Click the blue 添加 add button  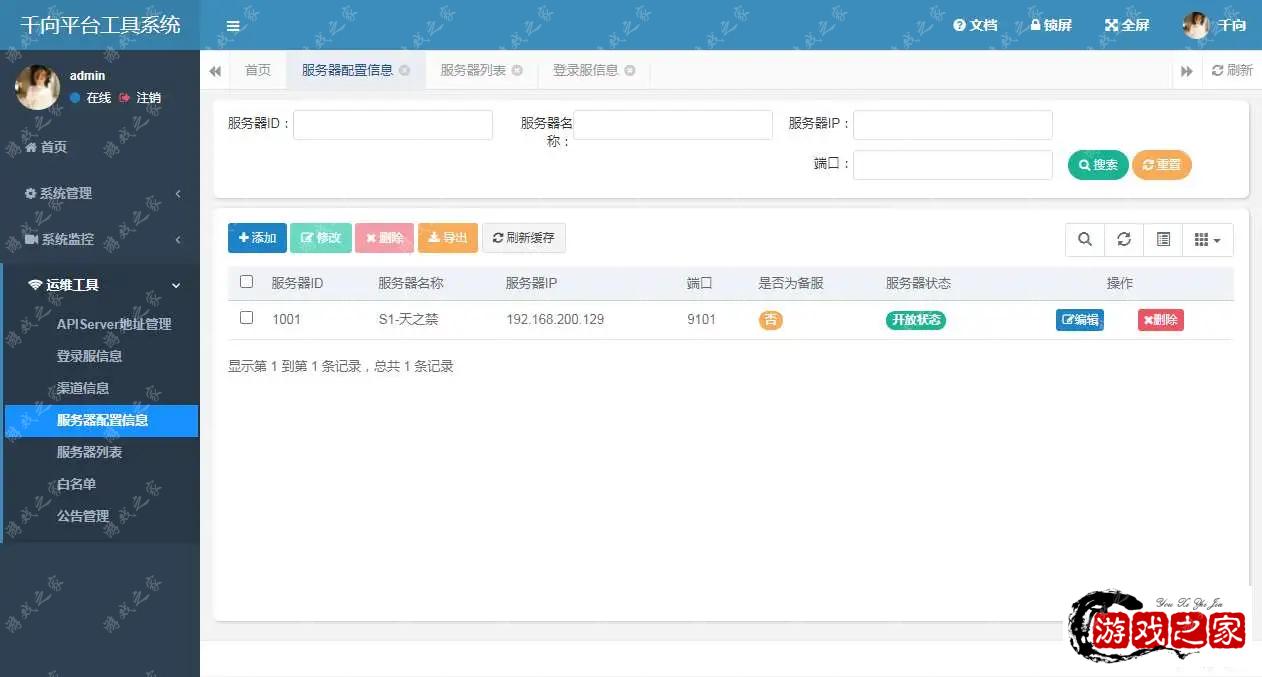coord(257,238)
